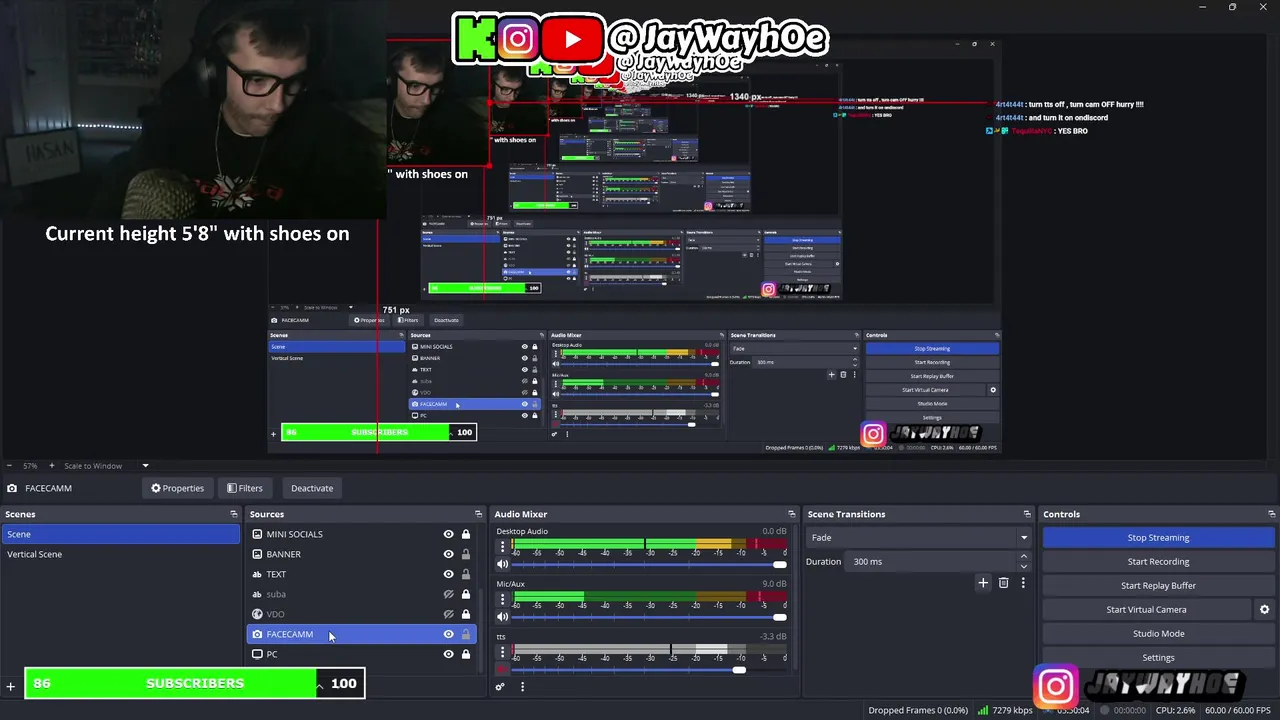Hide the MINI SOCIALS source
This screenshot has width=1280, height=720.
(448, 534)
